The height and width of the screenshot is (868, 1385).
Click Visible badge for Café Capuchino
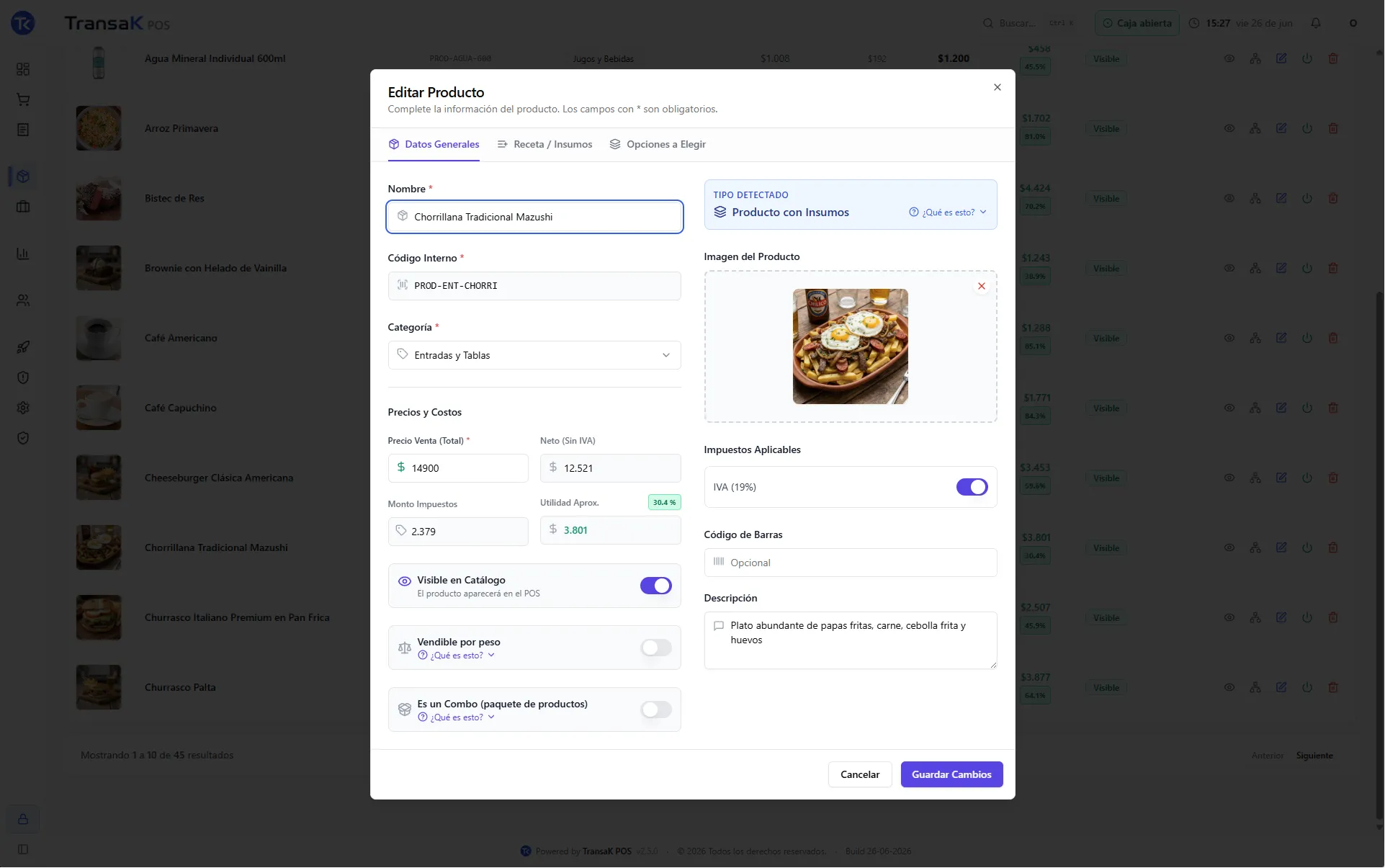click(1106, 408)
